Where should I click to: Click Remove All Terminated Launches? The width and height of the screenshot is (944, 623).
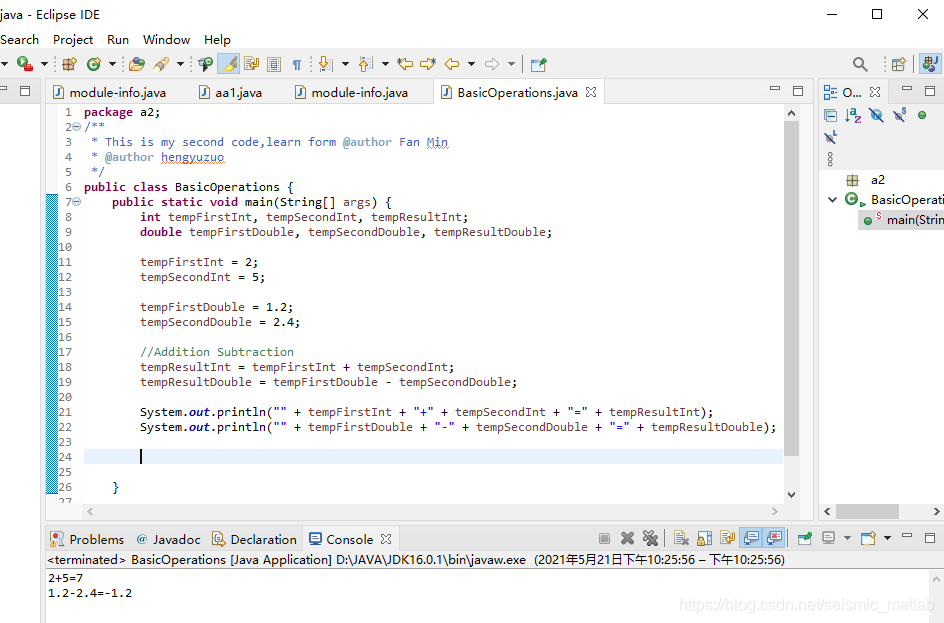(x=650, y=538)
